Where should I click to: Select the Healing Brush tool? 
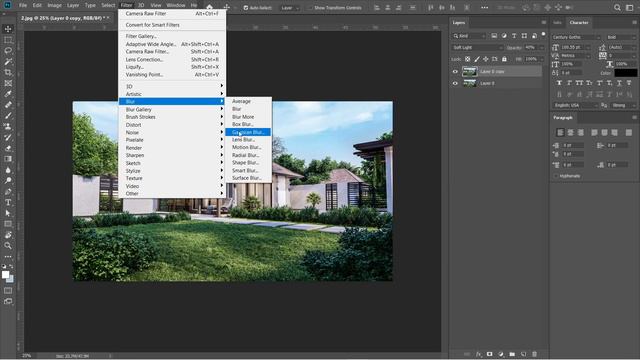click(8, 105)
